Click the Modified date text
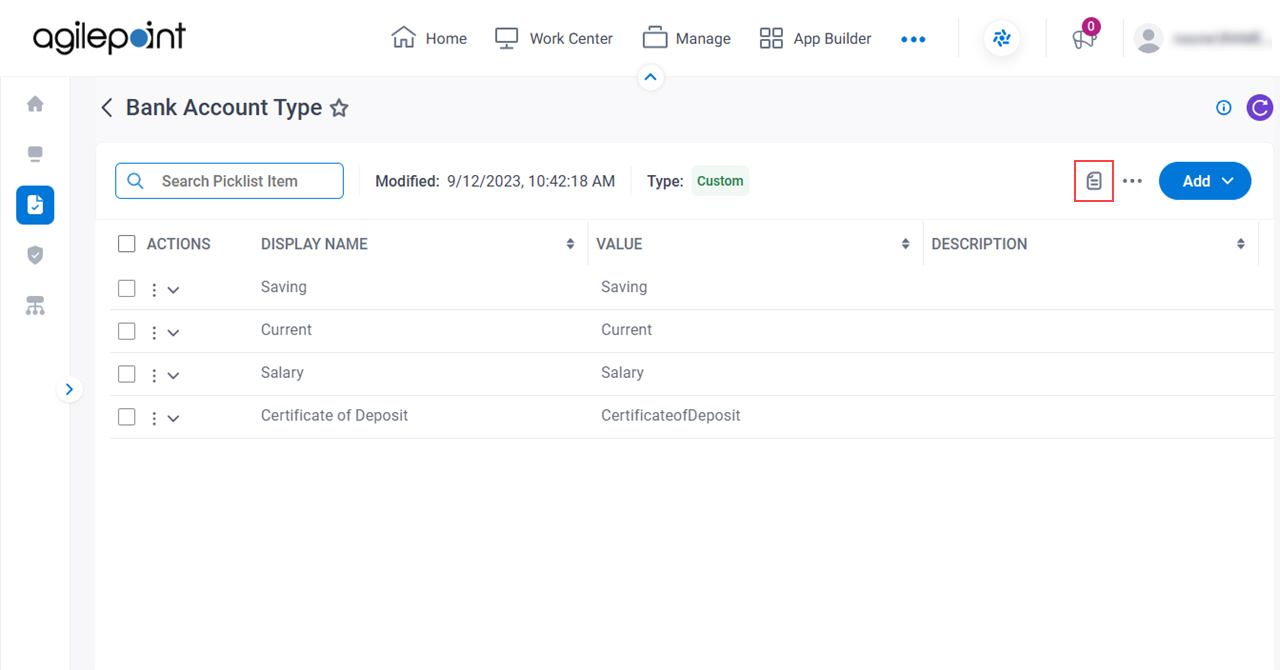Image resolution: width=1280 pixels, height=670 pixels. [495, 181]
